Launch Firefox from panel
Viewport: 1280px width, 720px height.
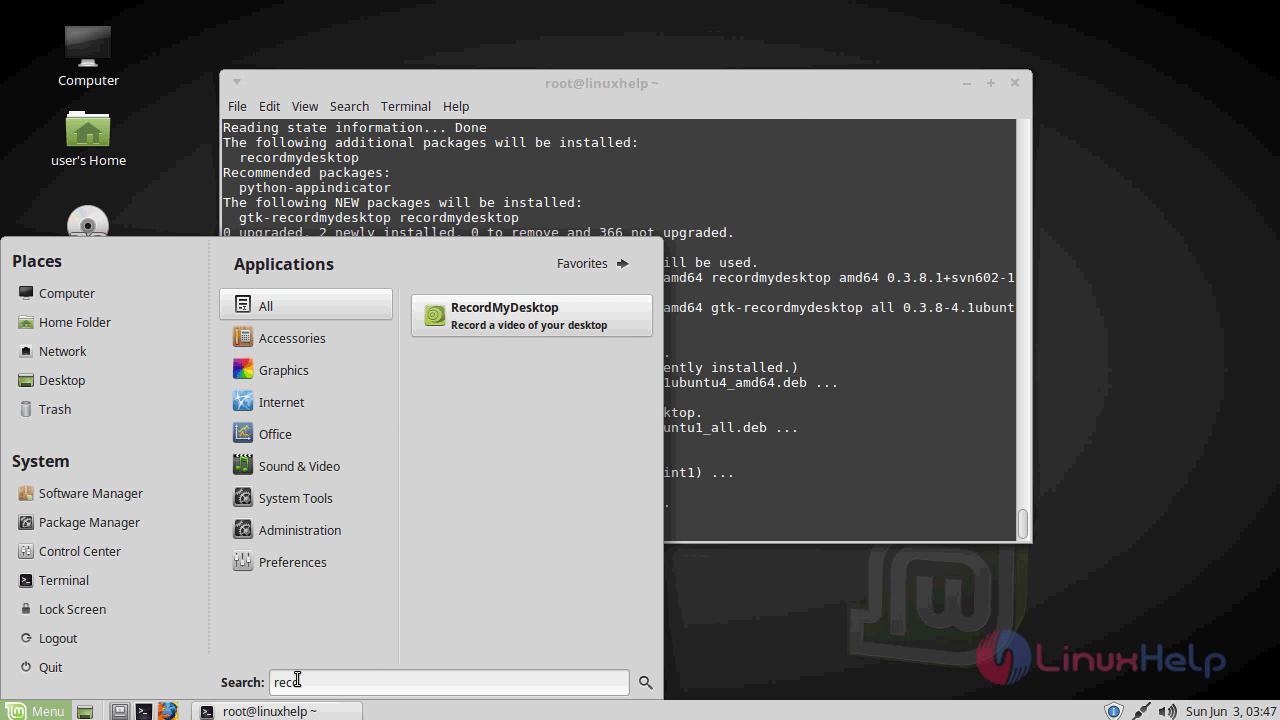pyautogui.click(x=168, y=711)
